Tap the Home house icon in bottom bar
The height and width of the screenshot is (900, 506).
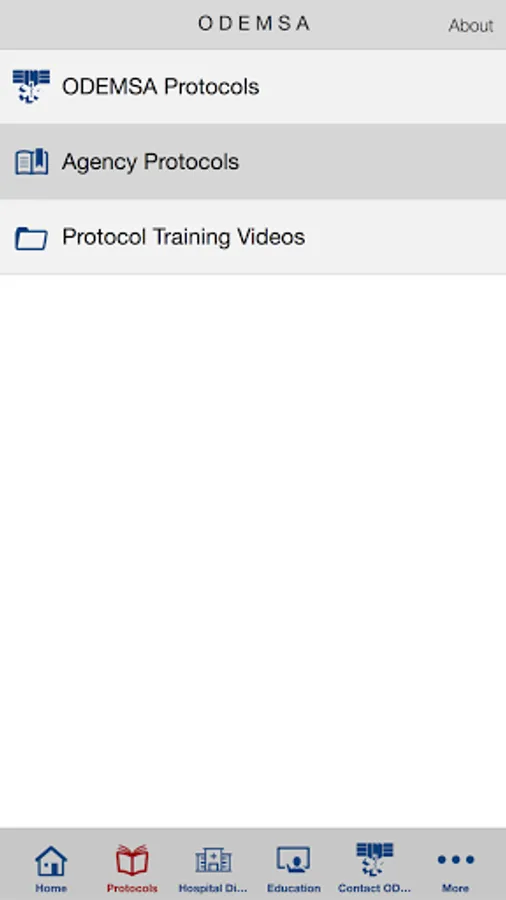pos(51,860)
